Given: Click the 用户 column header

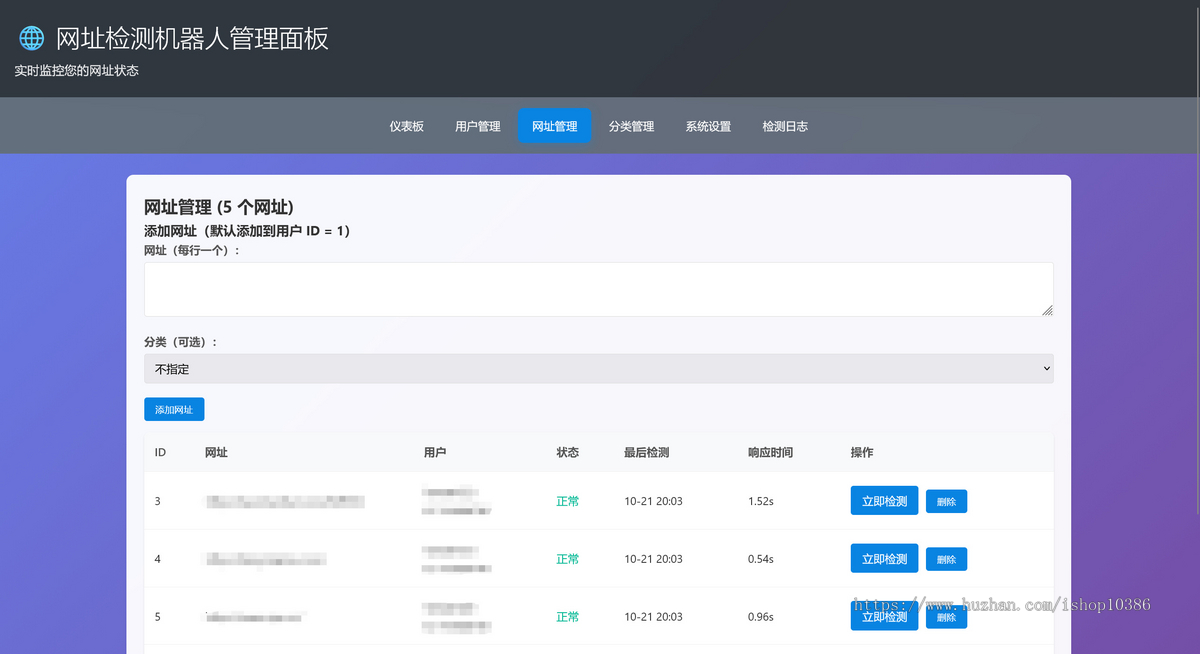Looking at the screenshot, I should point(435,453).
